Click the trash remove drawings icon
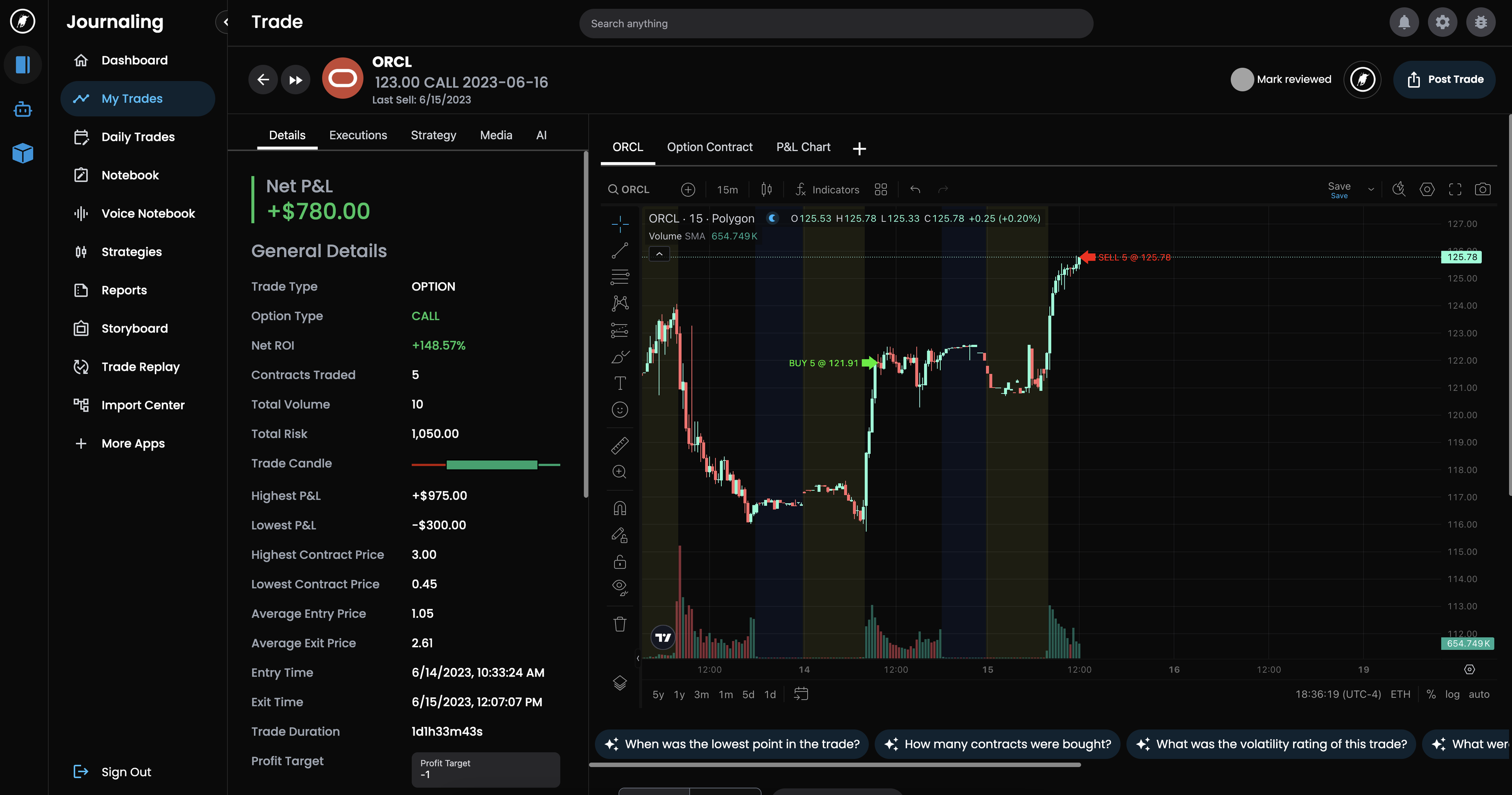The image size is (1512, 795). click(620, 624)
